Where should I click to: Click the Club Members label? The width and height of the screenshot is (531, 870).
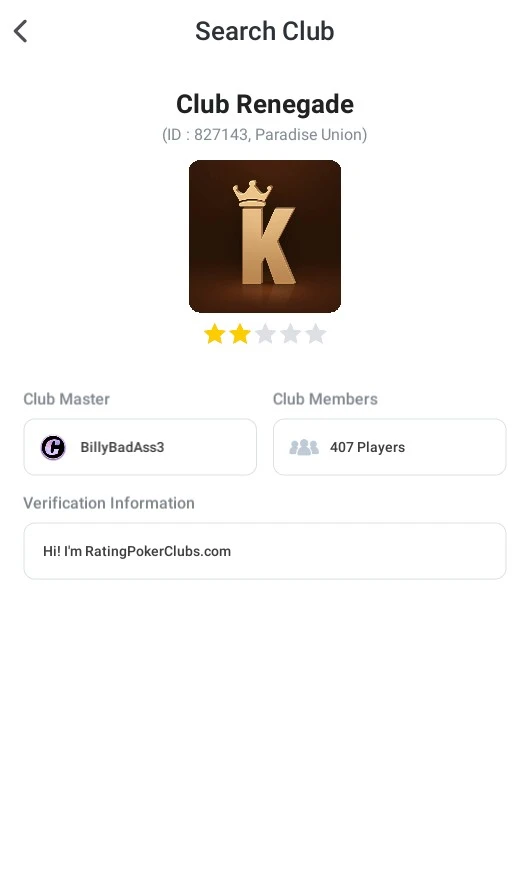click(x=325, y=399)
